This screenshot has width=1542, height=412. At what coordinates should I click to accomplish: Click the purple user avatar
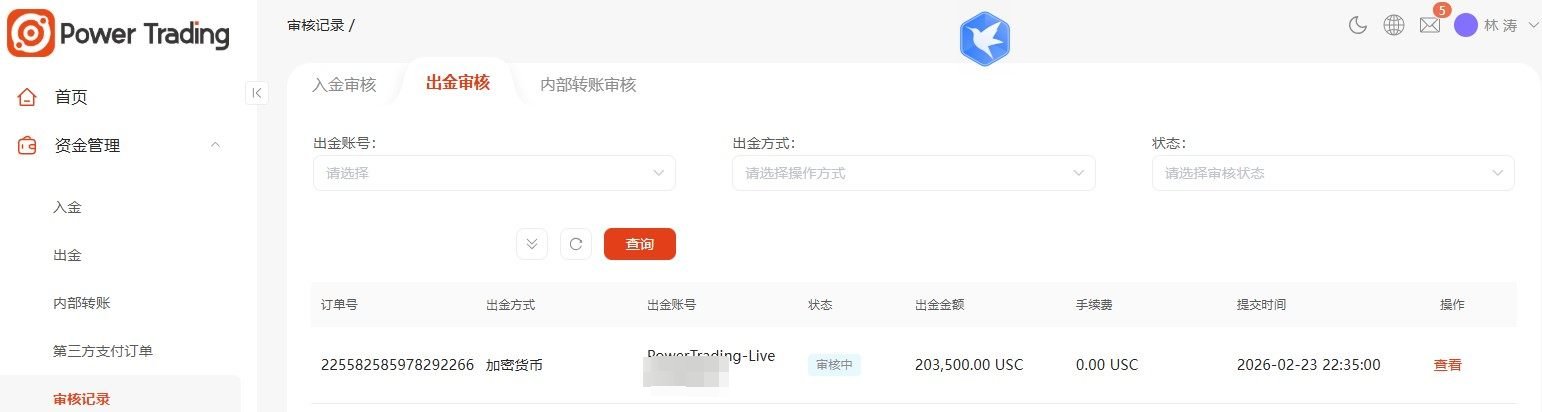click(1466, 25)
